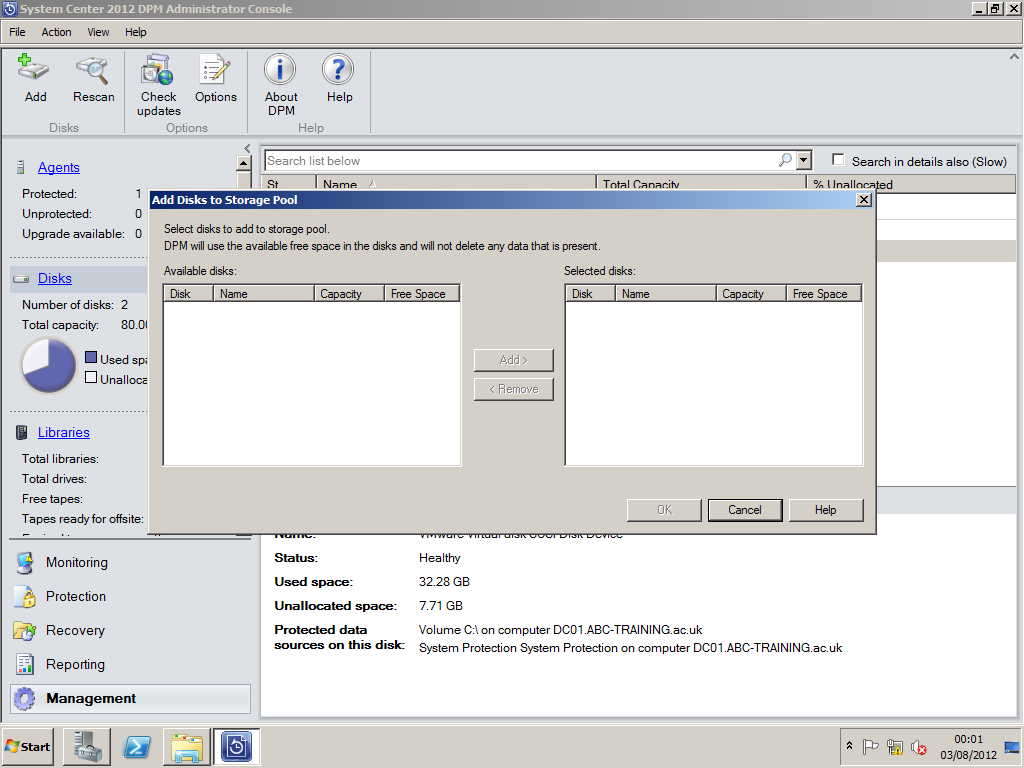Open the Recovery workspace
Image resolution: width=1024 pixels, height=768 pixels.
75,630
